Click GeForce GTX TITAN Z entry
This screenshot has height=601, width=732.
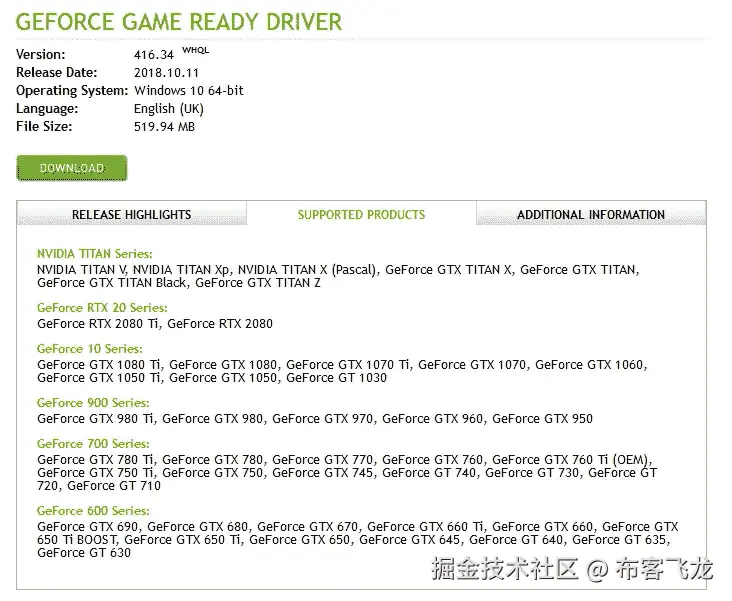[258, 283]
